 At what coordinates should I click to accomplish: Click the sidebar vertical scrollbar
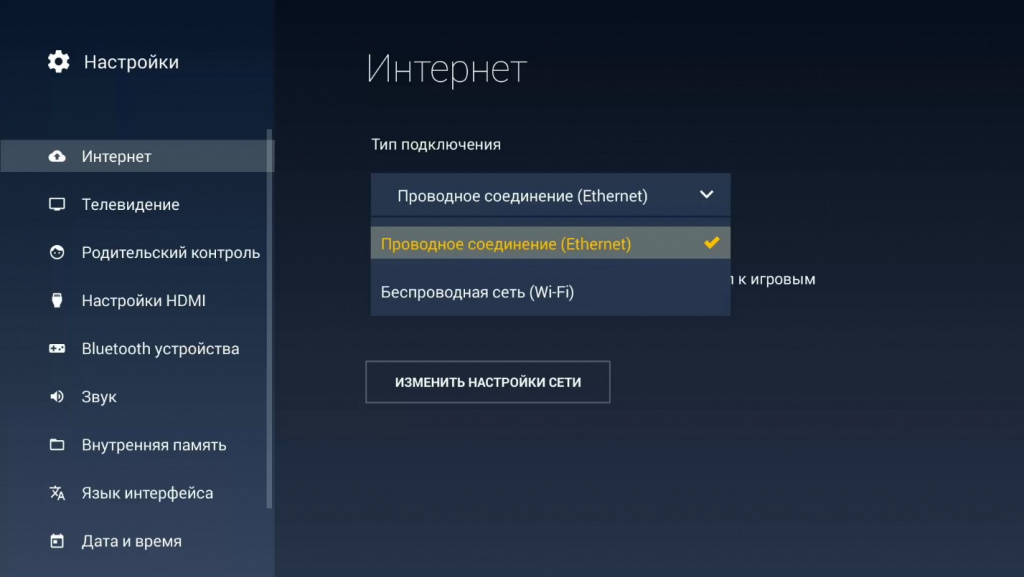[x=269, y=320]
